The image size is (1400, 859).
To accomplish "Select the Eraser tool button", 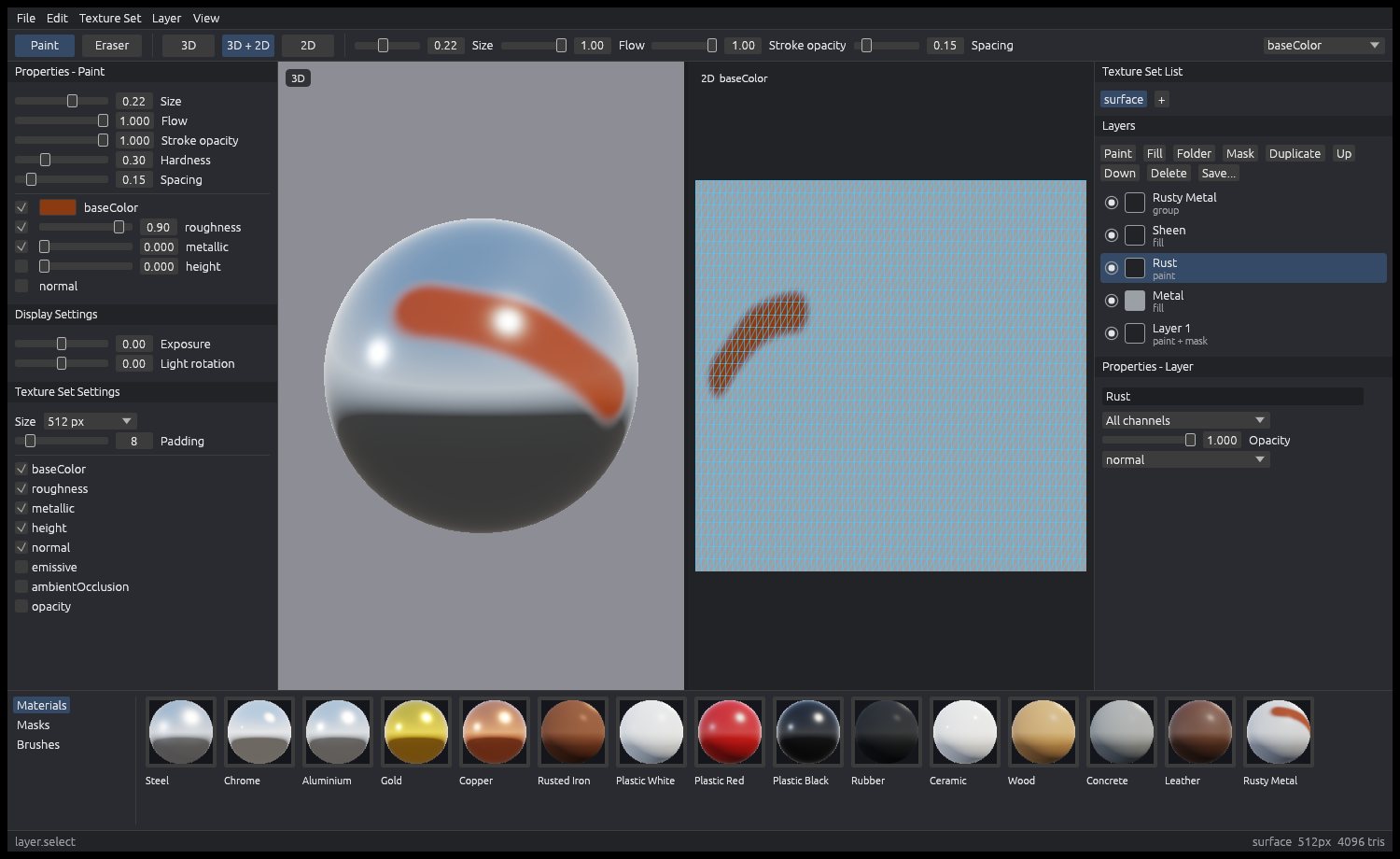I will pyautogui.click(x=112, y=45).
